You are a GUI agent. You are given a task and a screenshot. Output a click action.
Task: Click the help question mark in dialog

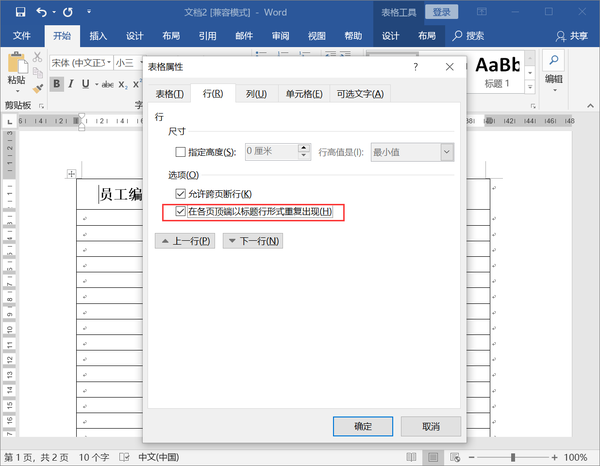coord(416,67)
